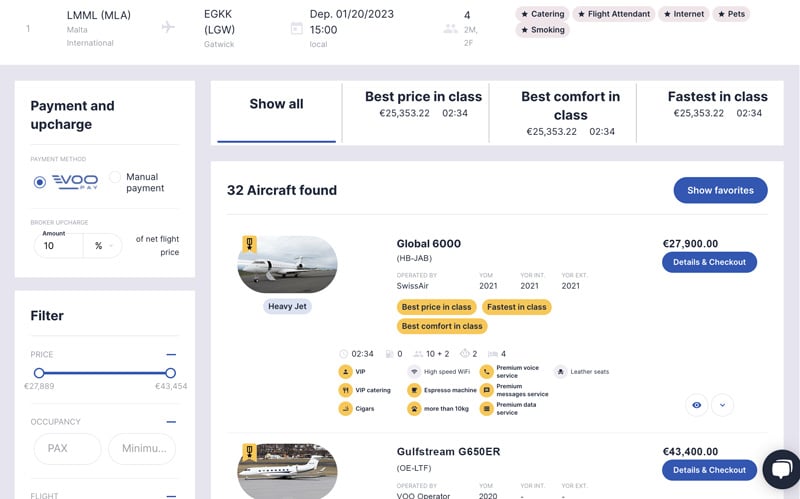The image size is (800, 499).
Task: Click the Cigars amenity icon
Action: pyautogui.click(x=345, y=409)
